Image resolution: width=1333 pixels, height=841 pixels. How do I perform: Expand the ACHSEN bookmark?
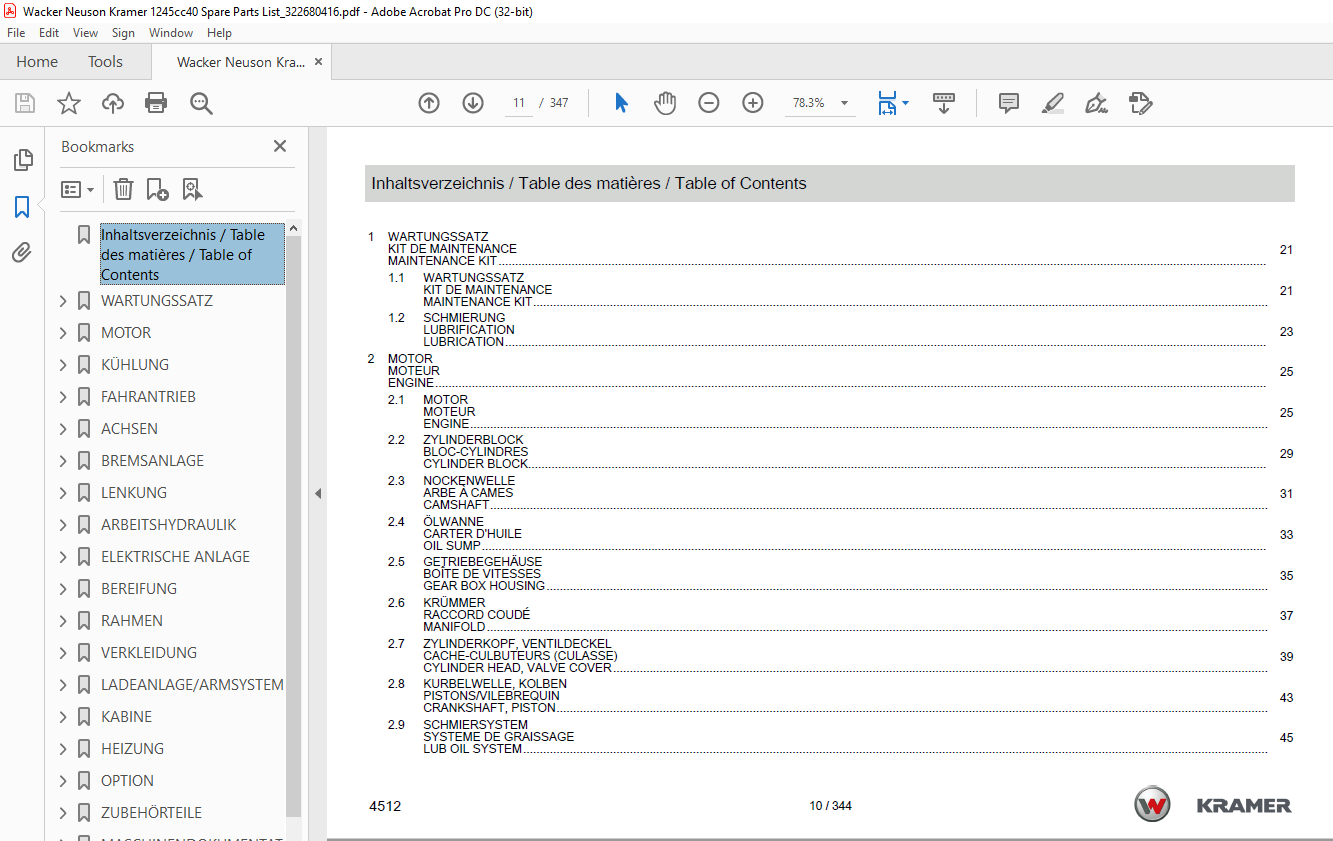[63, 429]
